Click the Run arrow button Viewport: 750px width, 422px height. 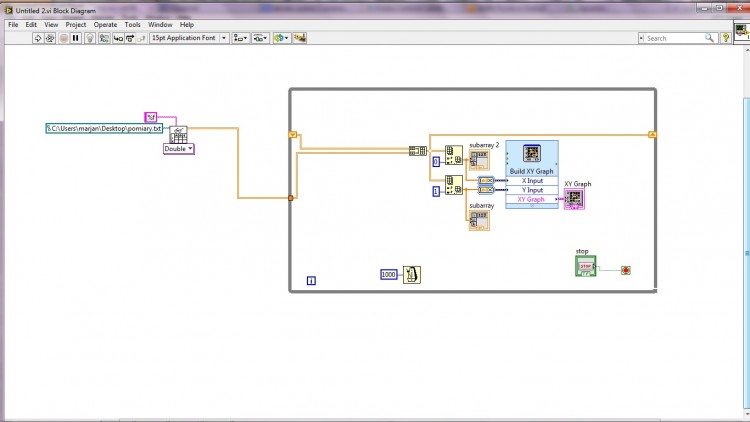38,38
